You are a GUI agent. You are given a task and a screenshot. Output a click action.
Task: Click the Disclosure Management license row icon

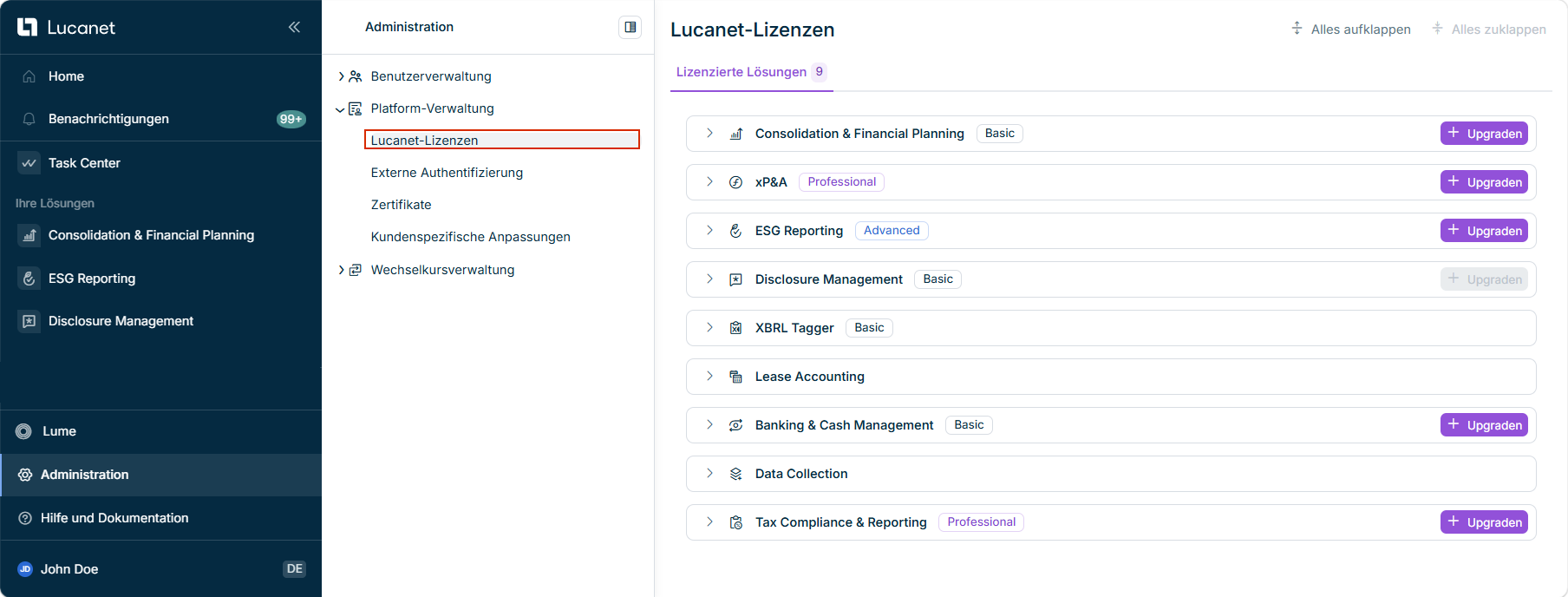coord(735,279)
